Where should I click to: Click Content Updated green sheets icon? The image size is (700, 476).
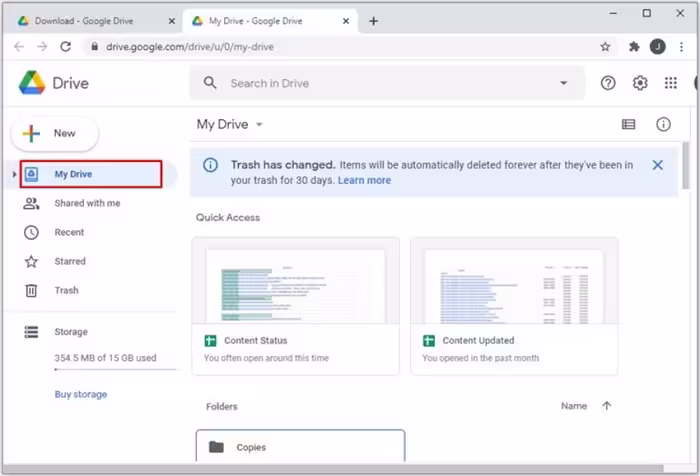pyautogui.click(x=429, y=341)
